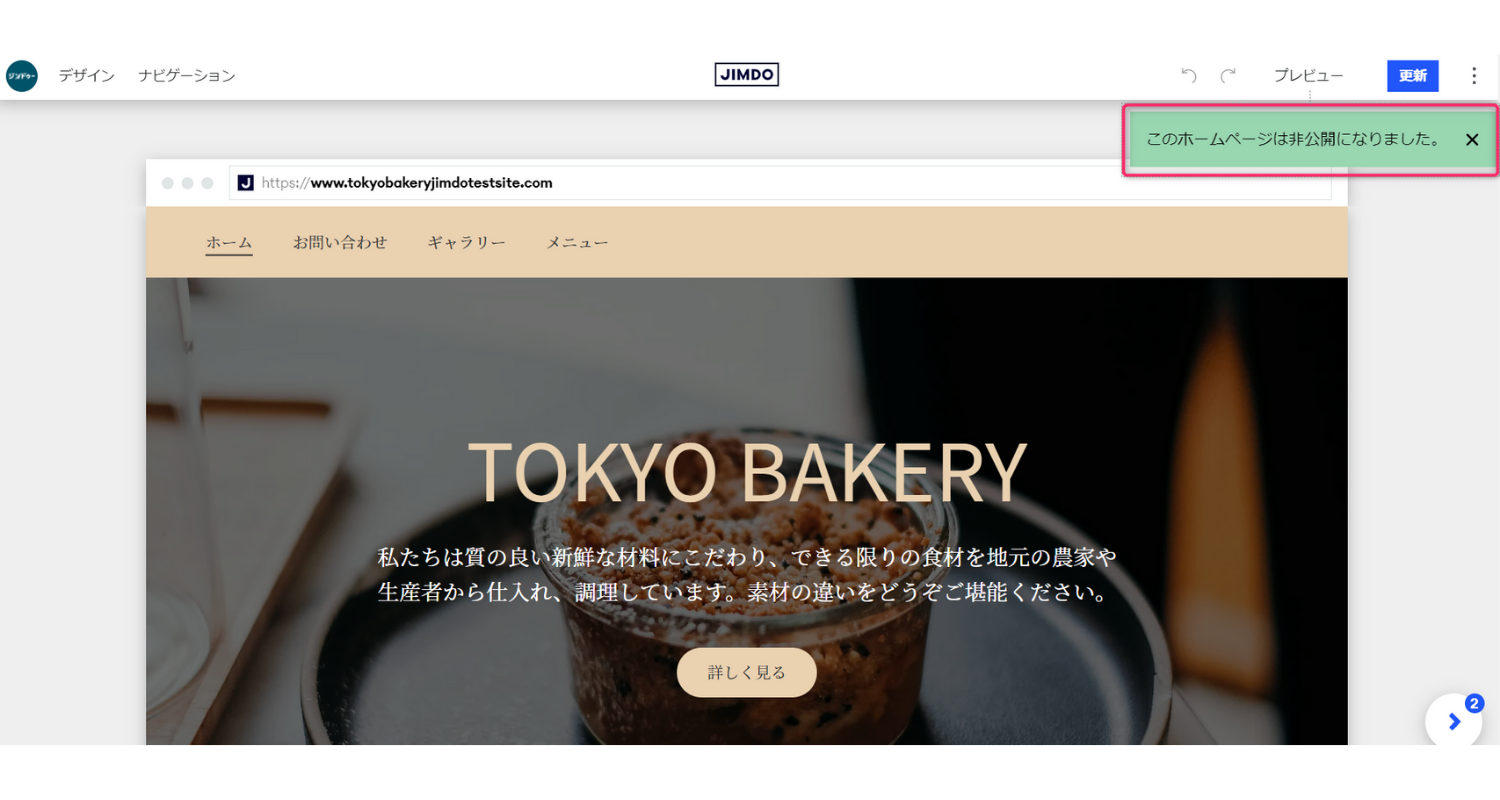The height and width of the screenshot is (800, 1500).
Task: Click the JIMDO logo
Action: point(747,75)
